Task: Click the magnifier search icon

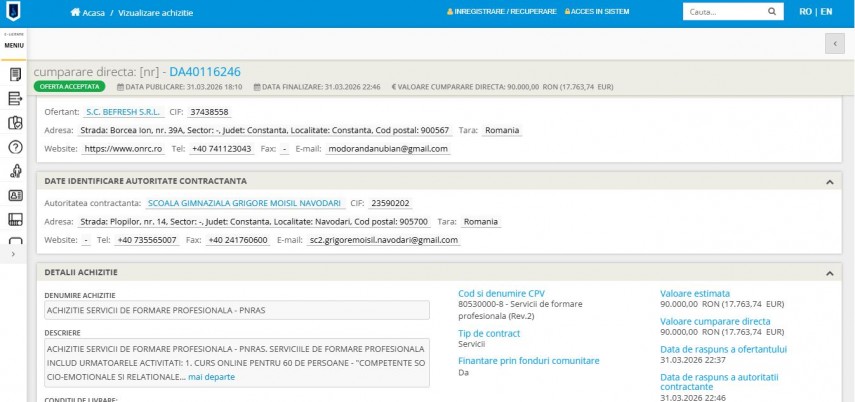Action: [772, 12]
